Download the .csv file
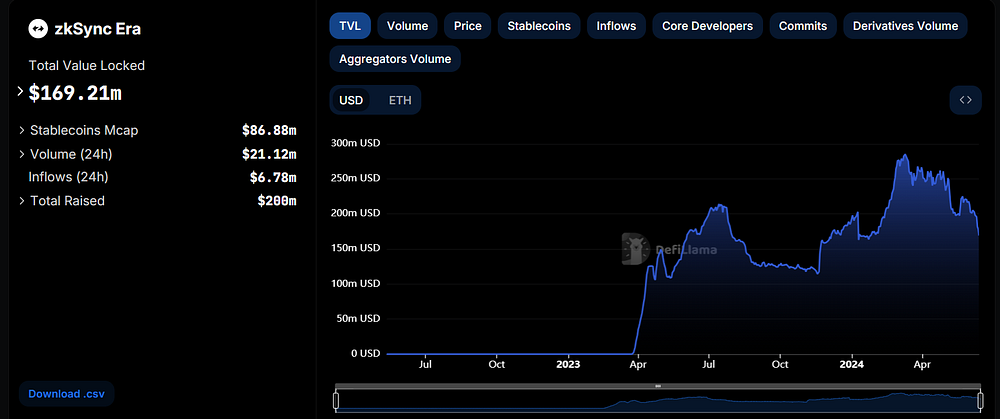Image resolution: width=1000 pixels, height=419 pixels. pos(66,393)
